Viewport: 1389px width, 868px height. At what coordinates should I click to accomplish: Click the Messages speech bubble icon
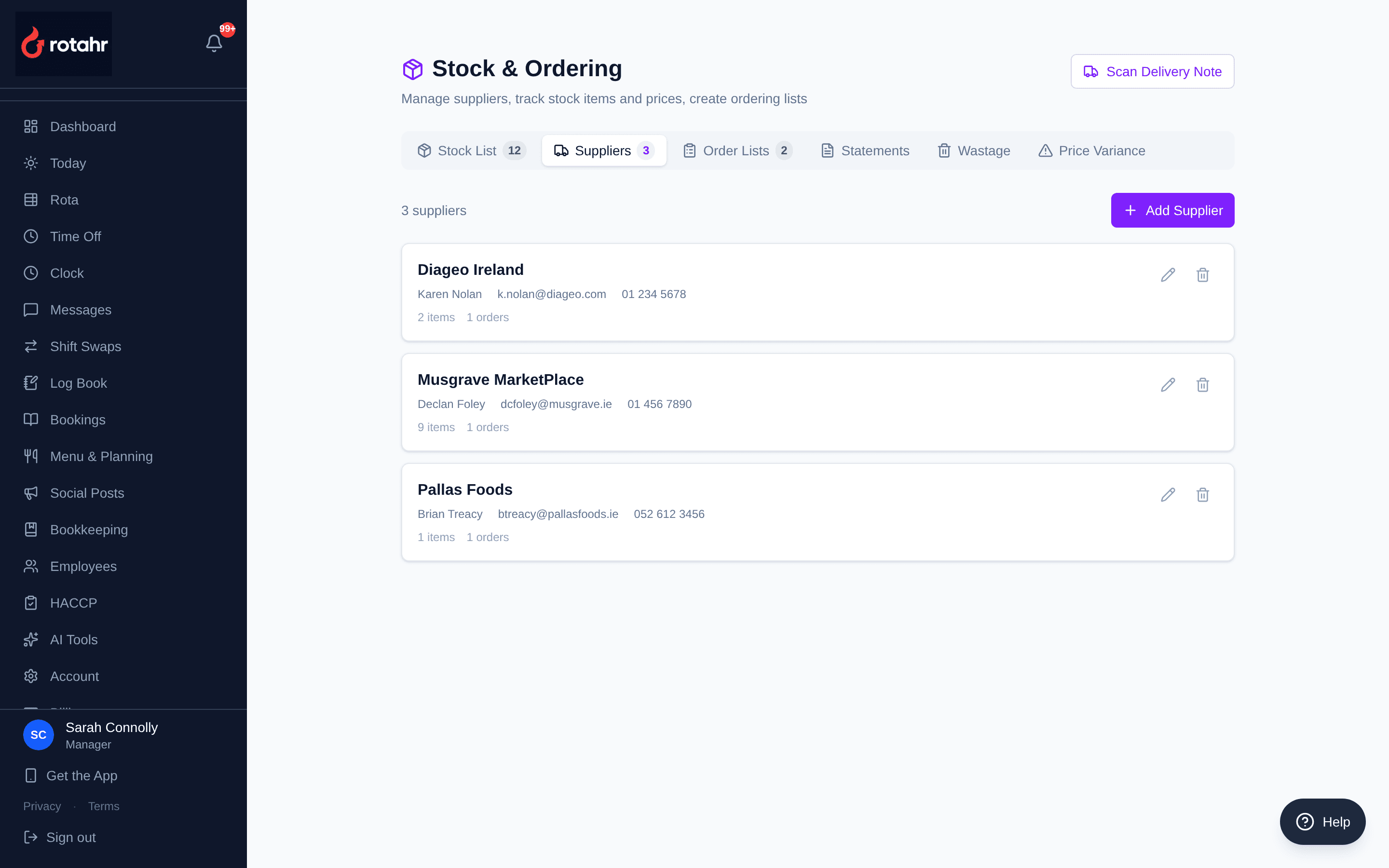[31, 310]
